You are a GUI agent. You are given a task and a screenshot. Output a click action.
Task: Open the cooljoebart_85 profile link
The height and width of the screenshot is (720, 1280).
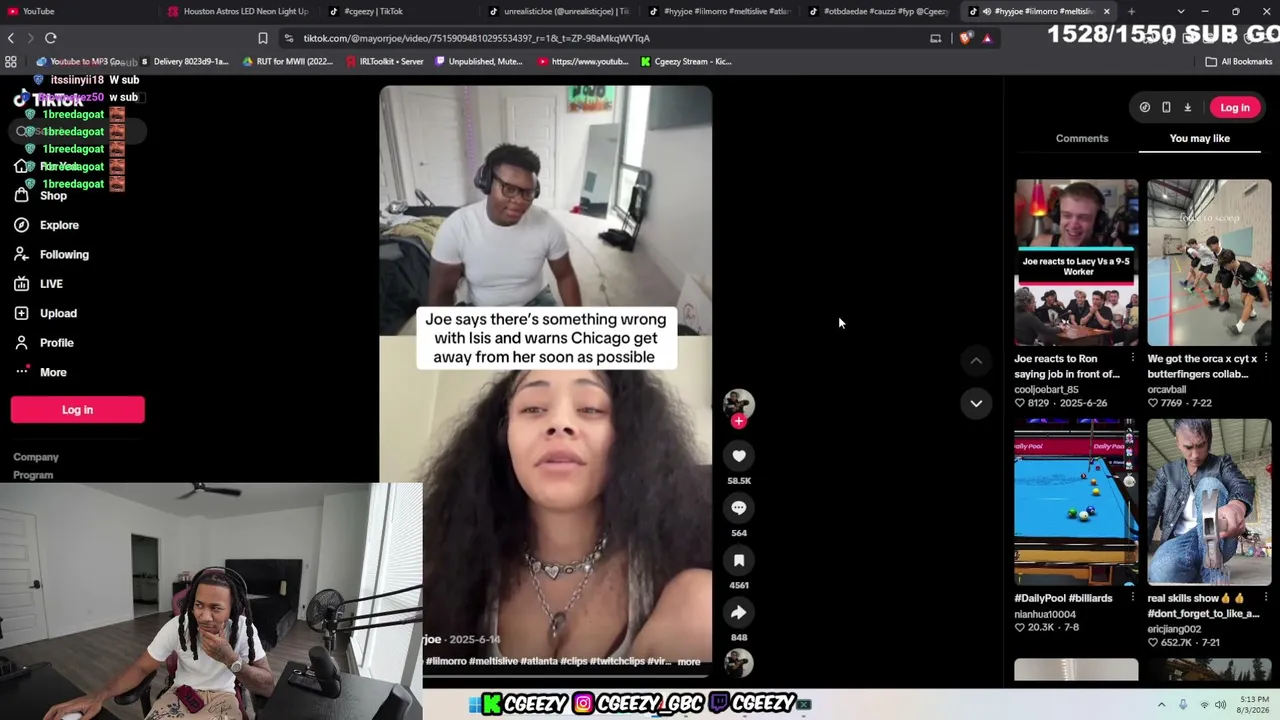(1046, 389)
